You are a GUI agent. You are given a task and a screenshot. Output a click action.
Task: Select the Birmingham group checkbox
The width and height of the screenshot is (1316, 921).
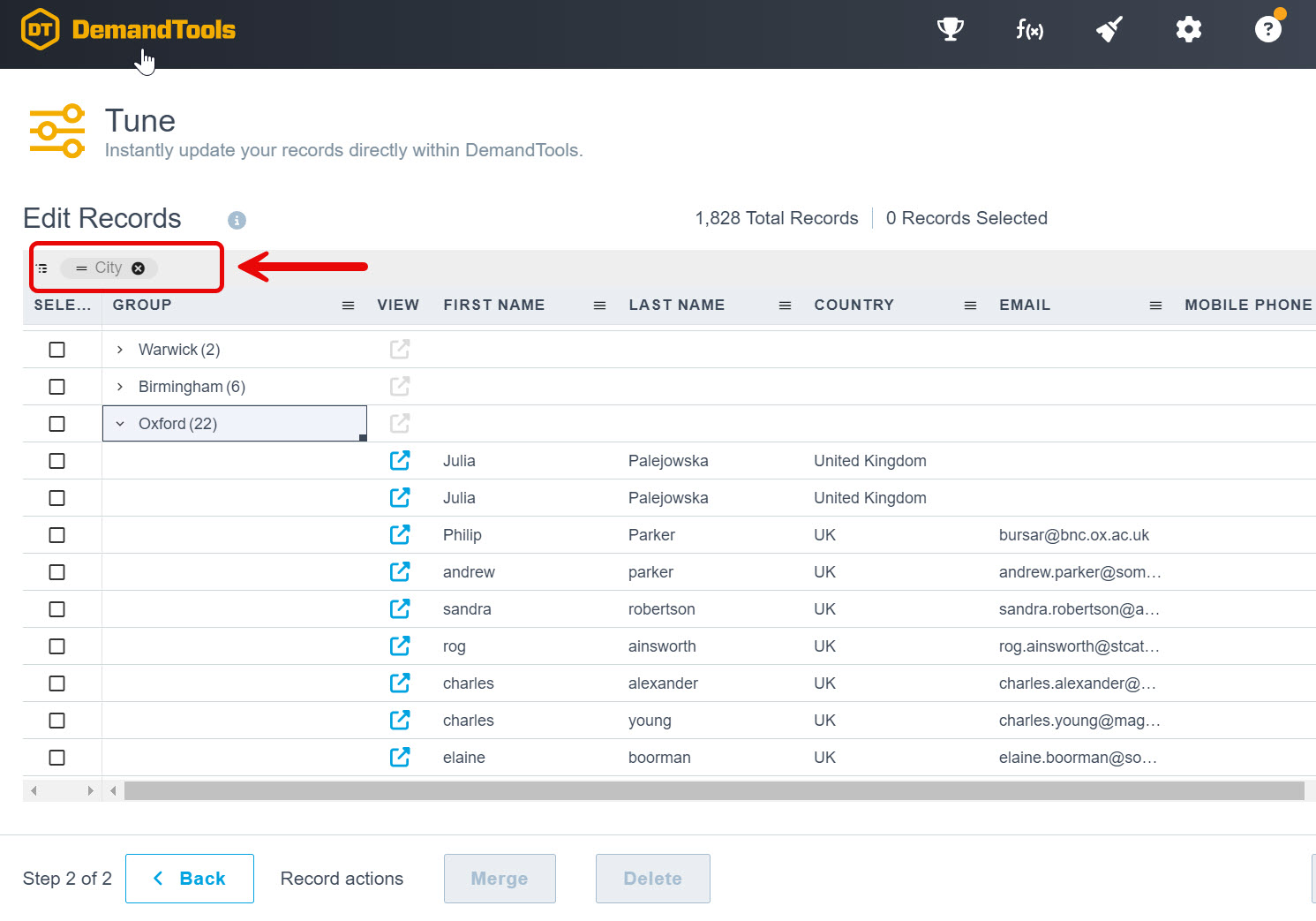[57, 387]
